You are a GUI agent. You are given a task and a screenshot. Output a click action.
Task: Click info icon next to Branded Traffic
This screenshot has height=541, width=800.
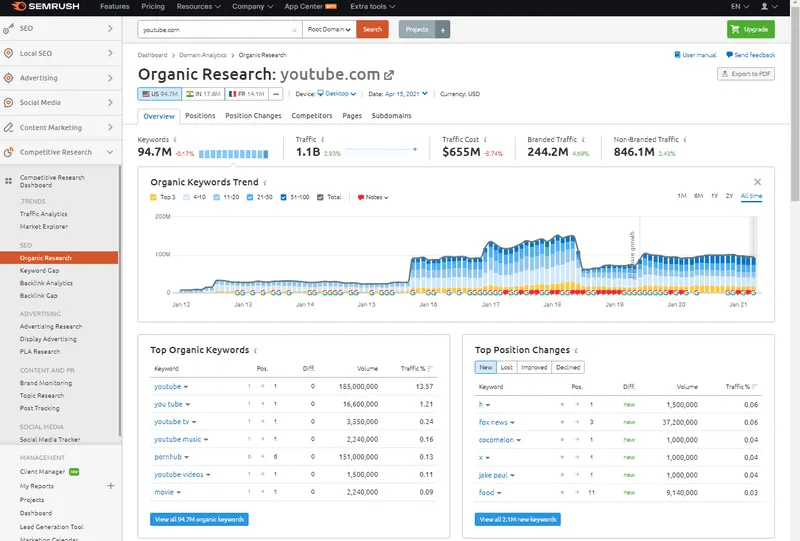click(583, 139)
